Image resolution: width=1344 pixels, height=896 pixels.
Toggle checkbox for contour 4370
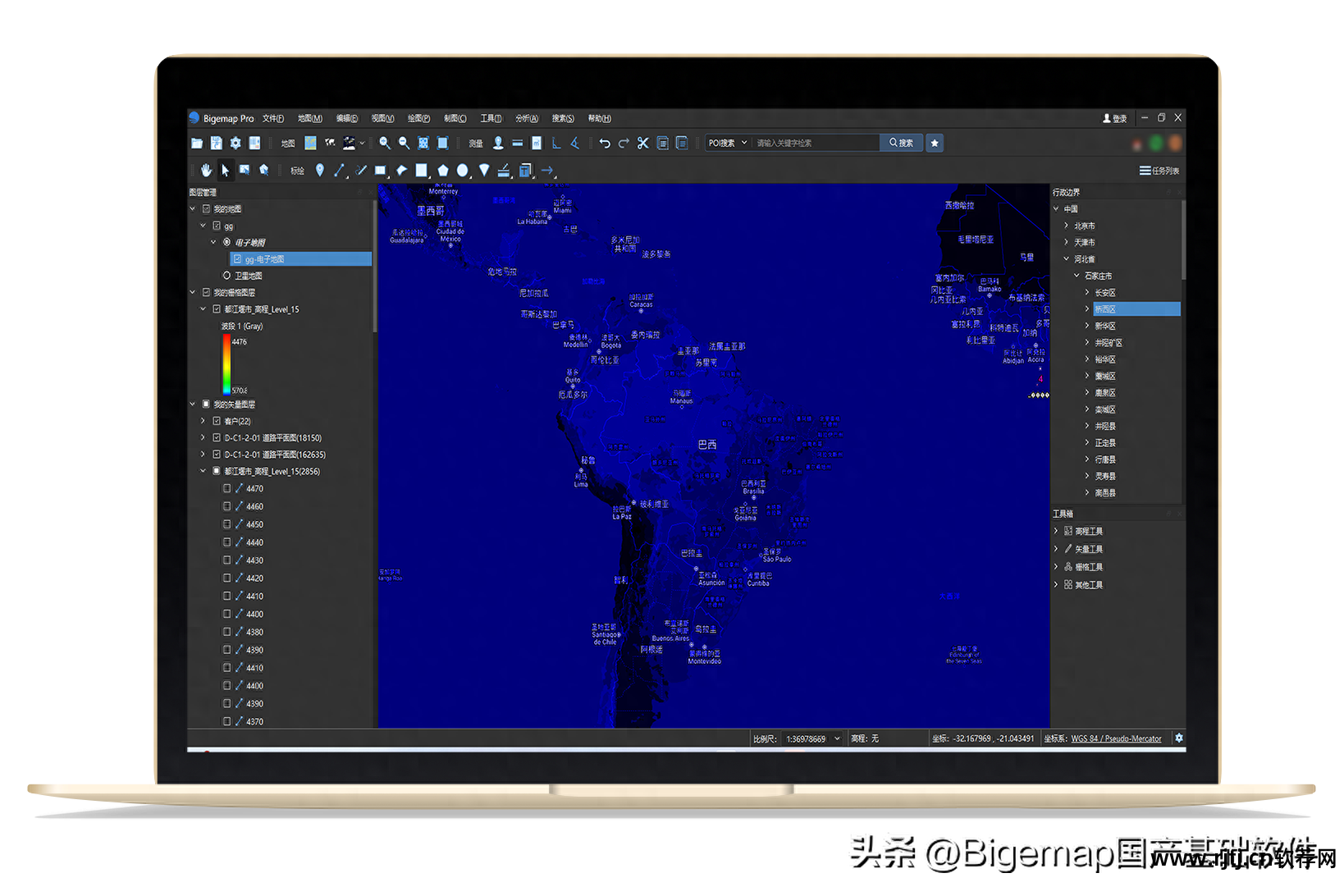pyautogui.click(x=226, y=721)
